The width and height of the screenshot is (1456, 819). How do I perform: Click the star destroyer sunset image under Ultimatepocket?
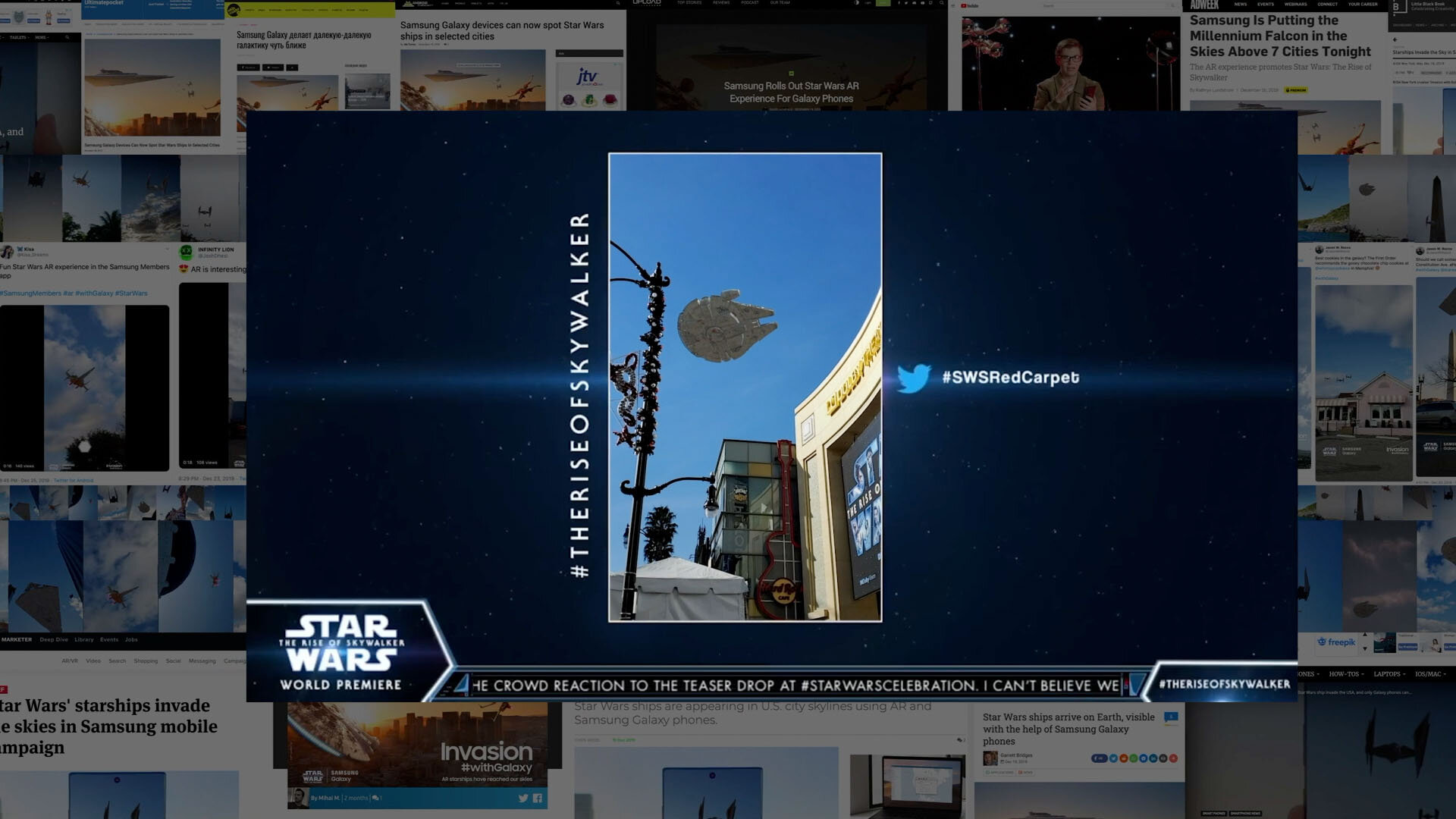point(152,88)
